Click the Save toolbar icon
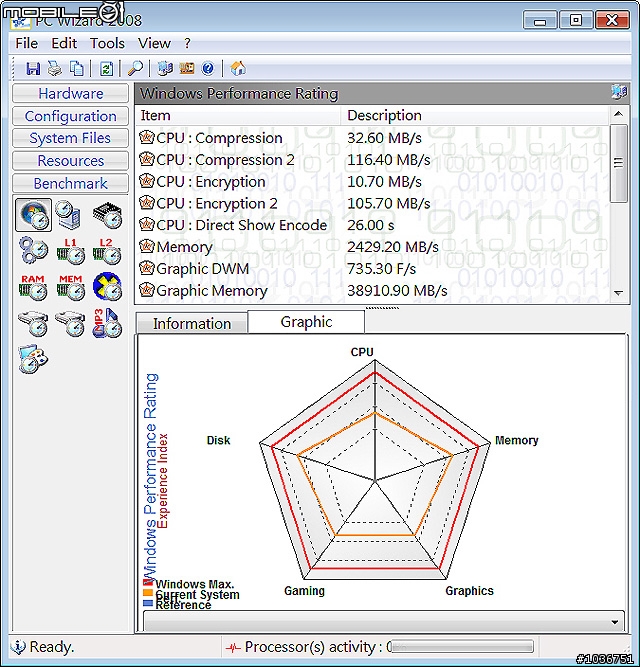 (x=33, y=68)
